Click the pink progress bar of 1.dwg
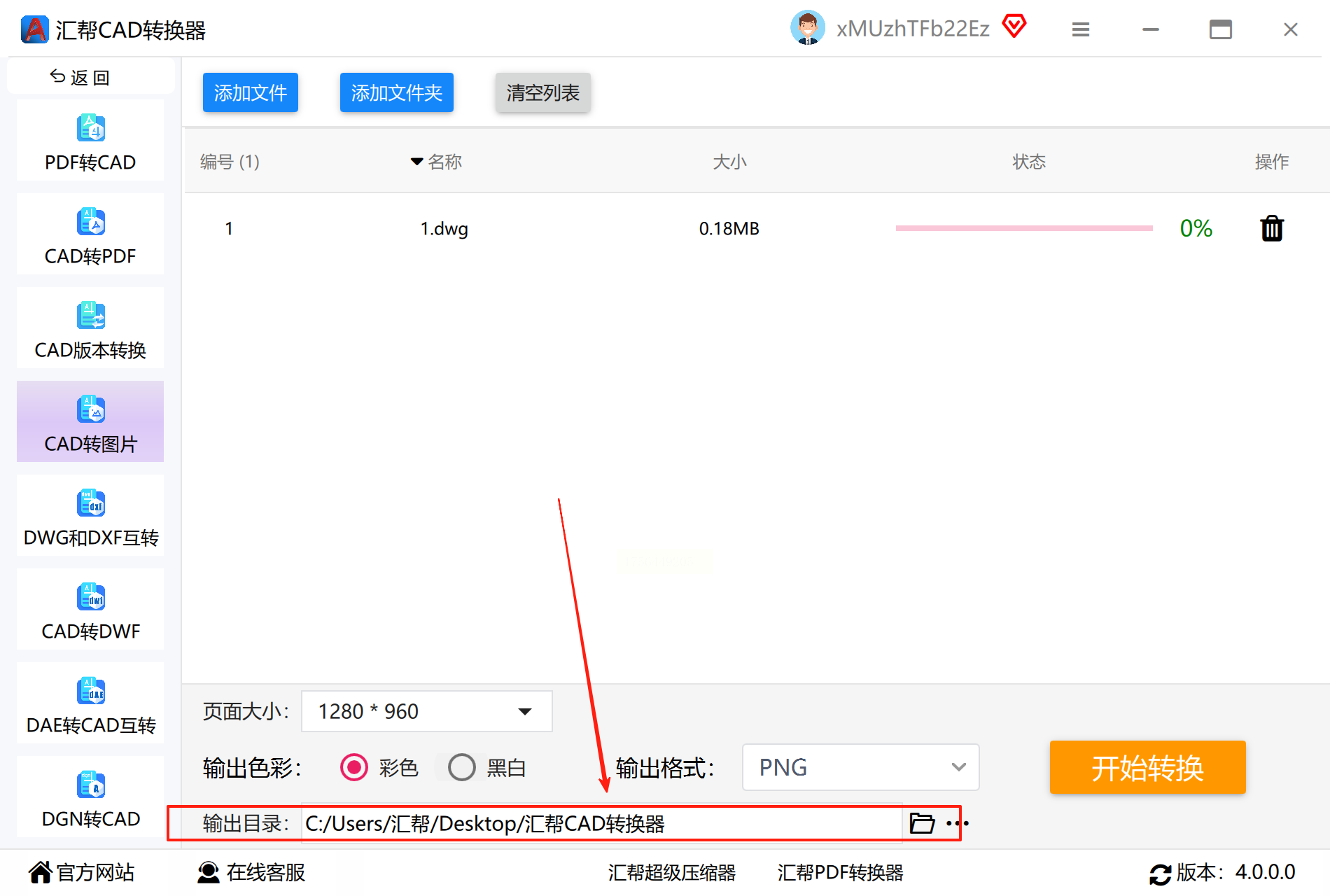This screenshot has height=896, width=1330. coord(1024,228)
